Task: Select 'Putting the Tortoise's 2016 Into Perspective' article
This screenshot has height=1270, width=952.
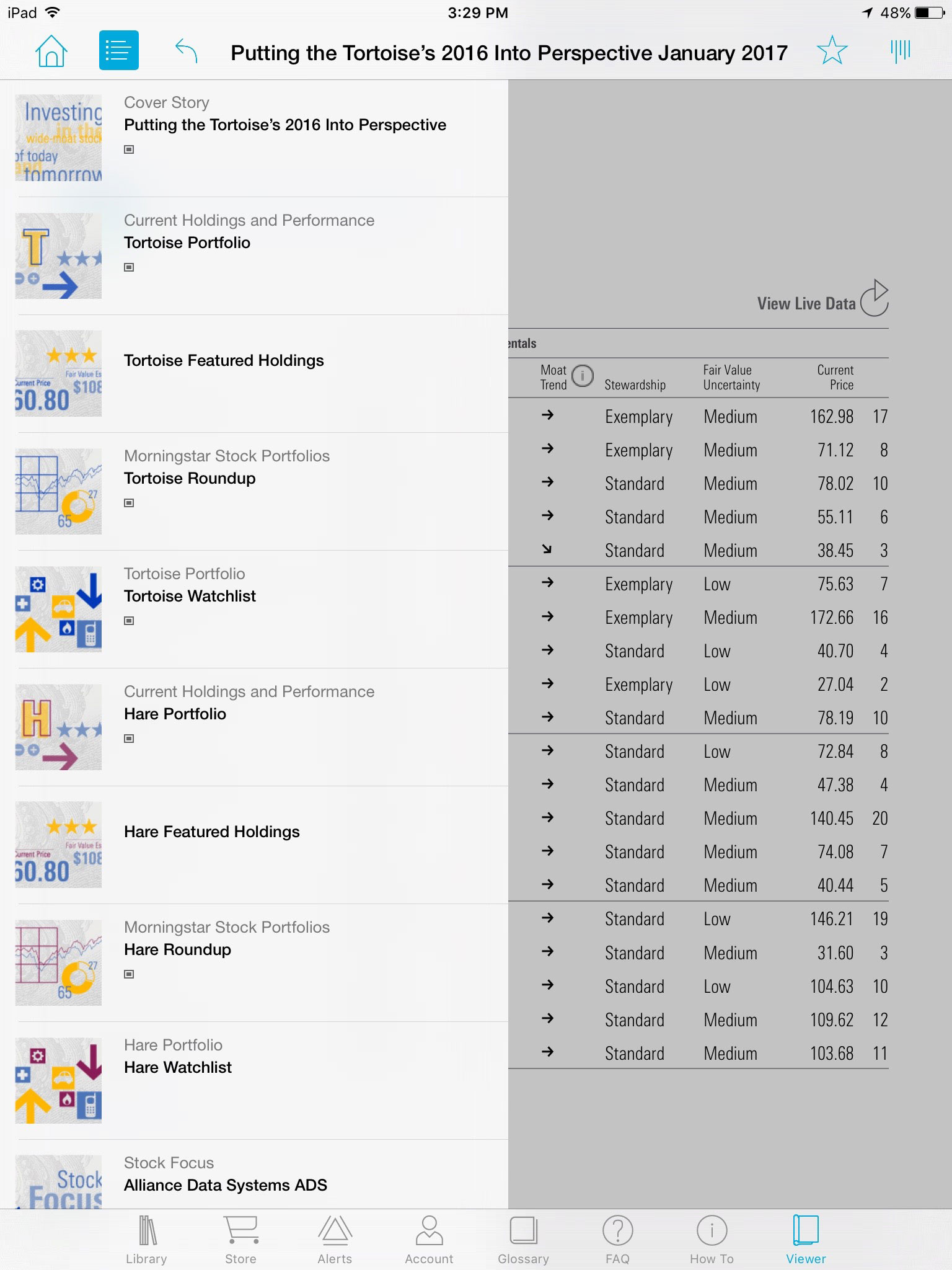Action: click(x=285, y=125)
